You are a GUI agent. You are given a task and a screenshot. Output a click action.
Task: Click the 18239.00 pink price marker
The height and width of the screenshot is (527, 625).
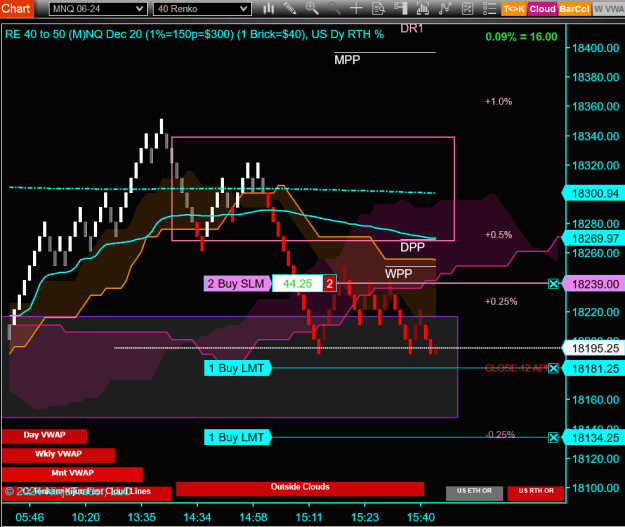(593, 284)
